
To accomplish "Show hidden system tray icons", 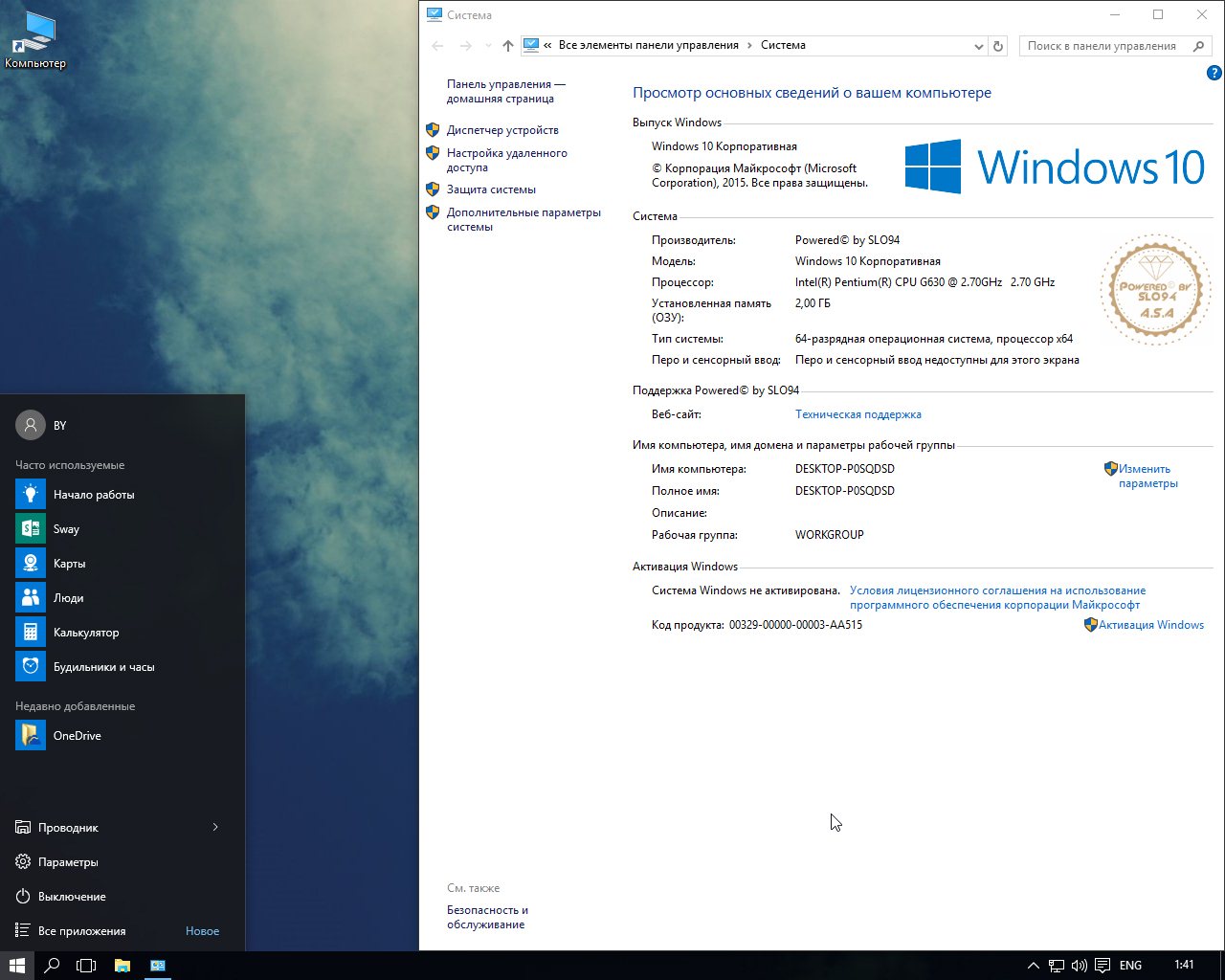I will pyautogui.click(x=1034, y=966).
